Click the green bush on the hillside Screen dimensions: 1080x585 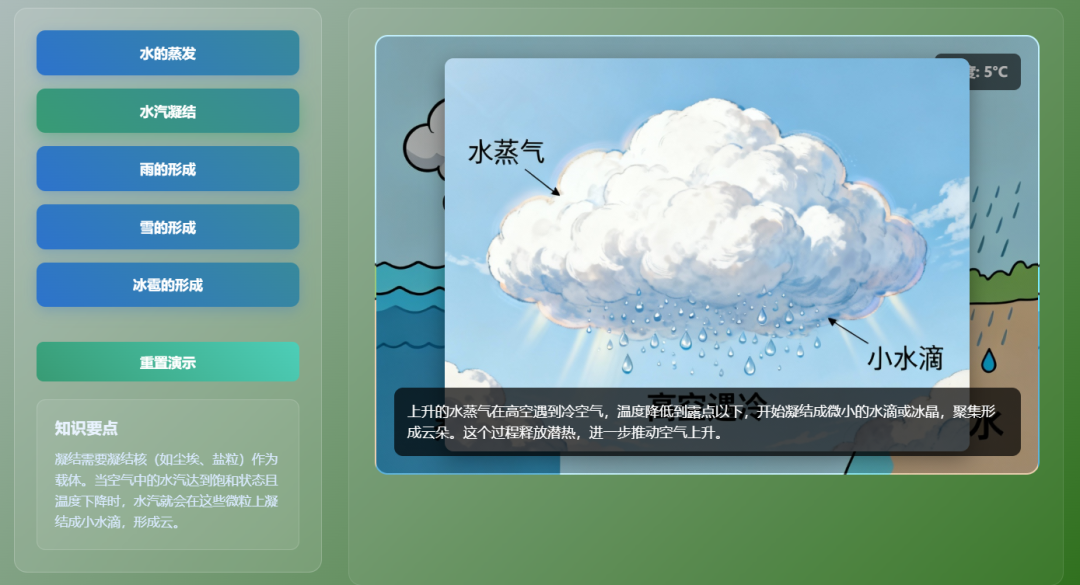pyautogui.click(x=1015, y=270)
